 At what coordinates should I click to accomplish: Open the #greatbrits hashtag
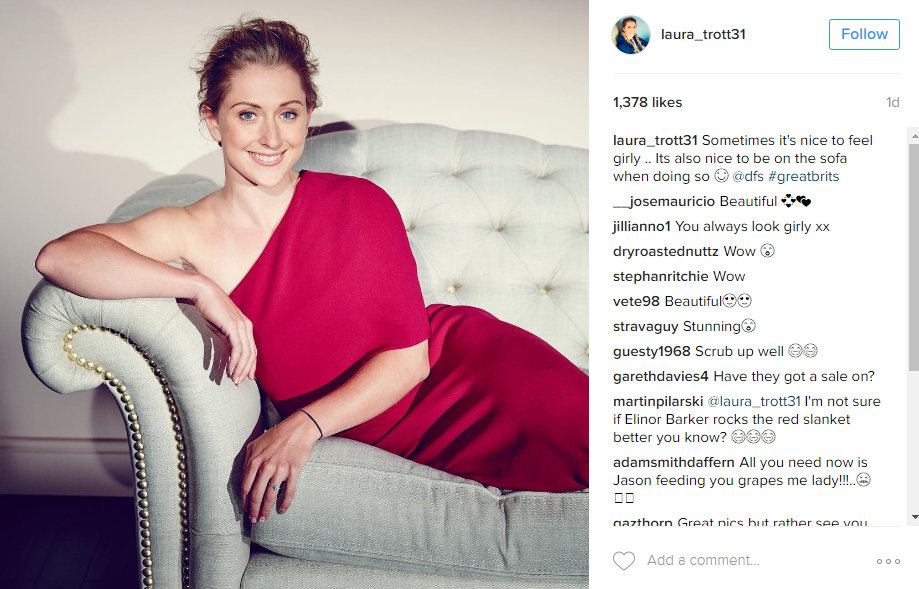(804, 176)
